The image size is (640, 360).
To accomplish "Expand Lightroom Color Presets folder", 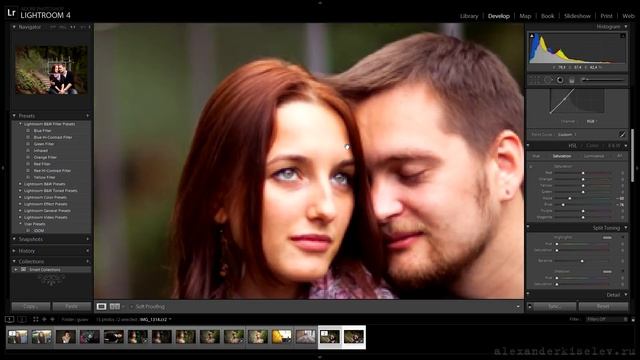I will click(20, 197).
